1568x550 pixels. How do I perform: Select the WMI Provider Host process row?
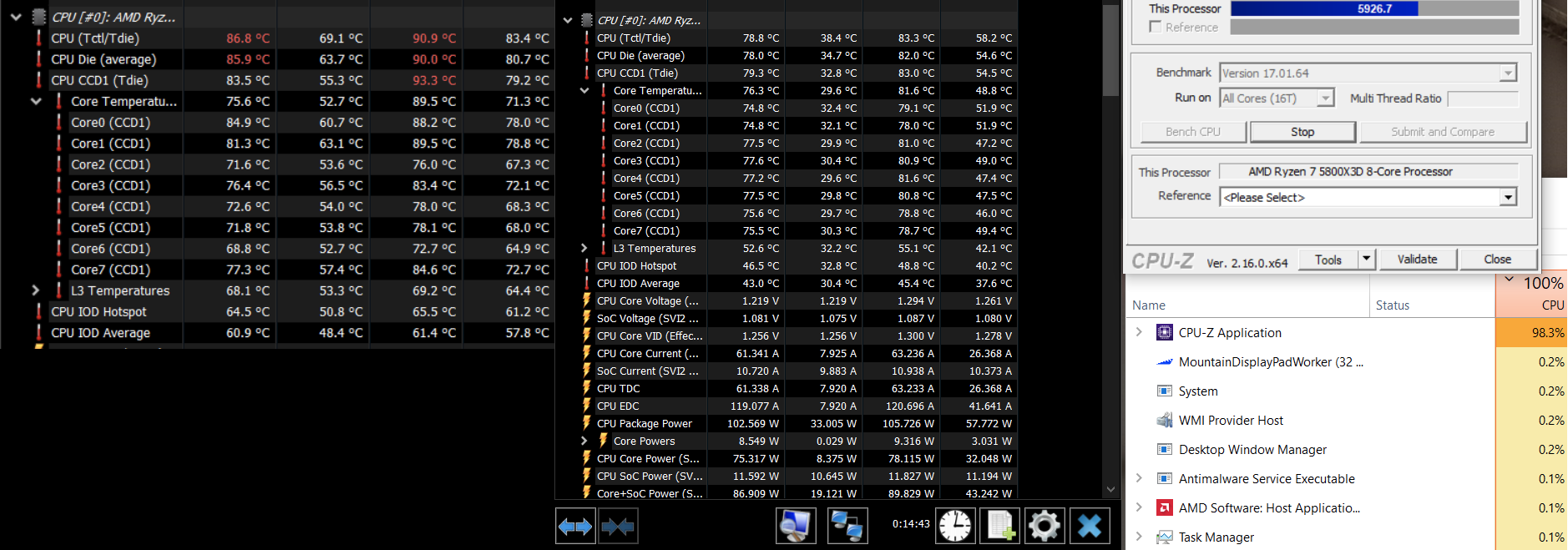(x=1231, y=421)
